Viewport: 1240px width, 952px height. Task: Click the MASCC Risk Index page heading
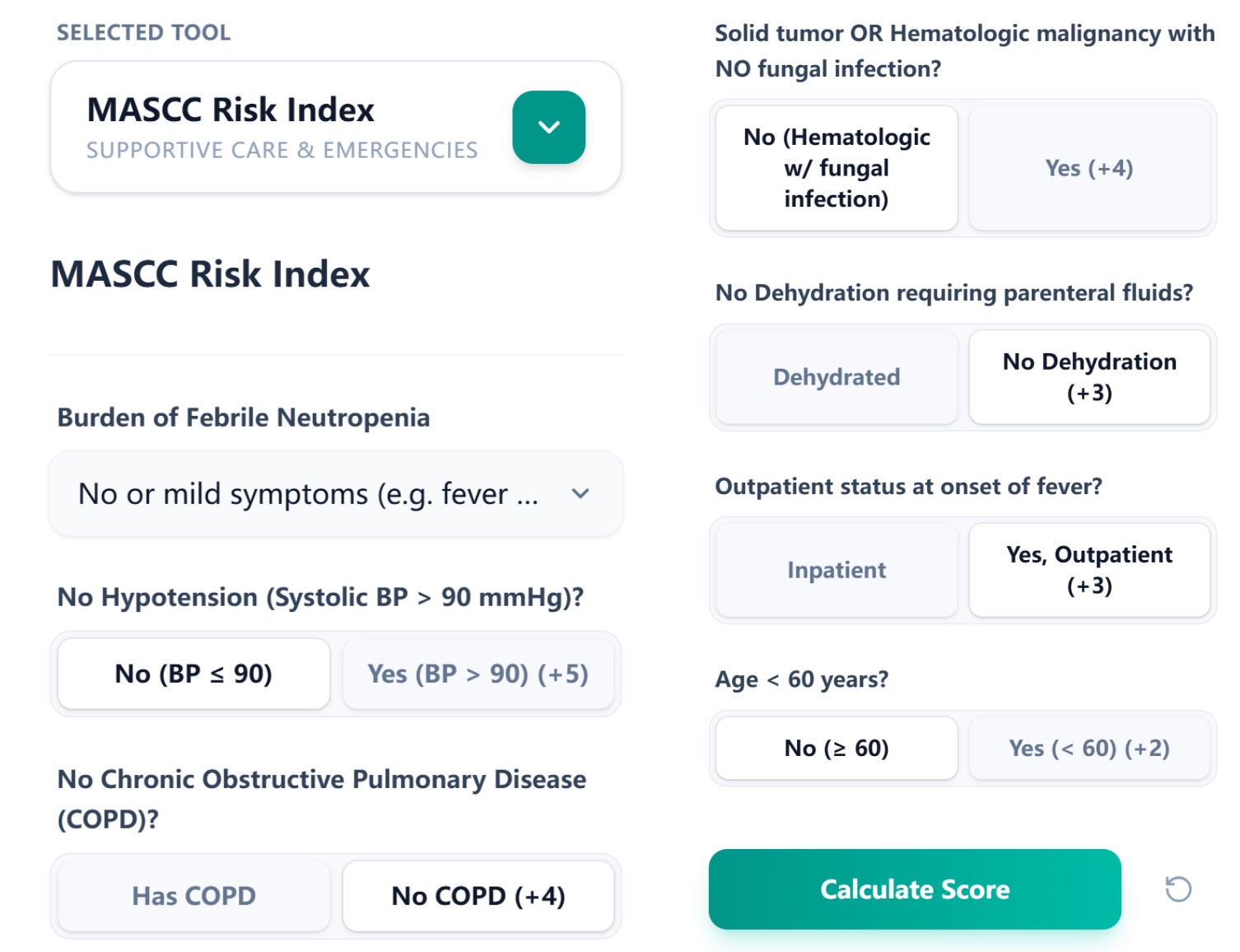[x=210, y=274]
